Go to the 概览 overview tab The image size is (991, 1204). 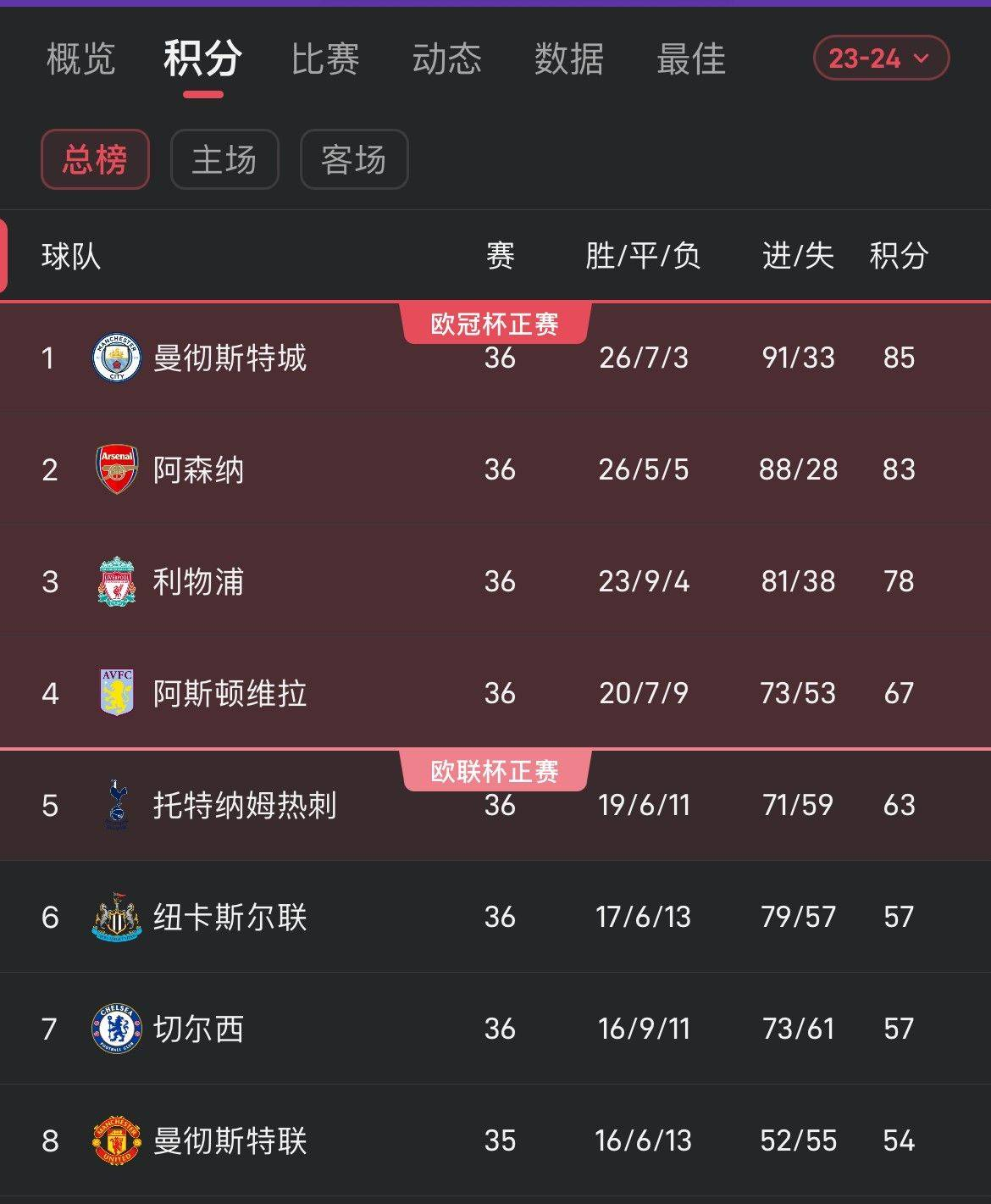click(80, 59)
